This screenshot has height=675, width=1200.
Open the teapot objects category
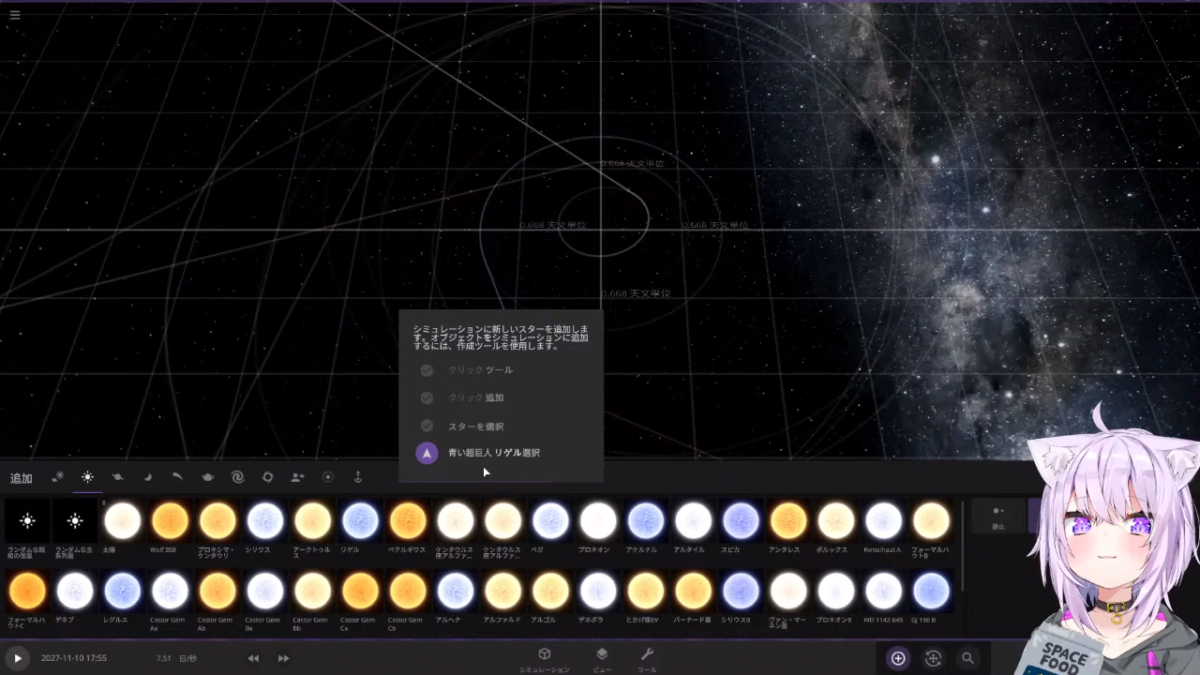tap(207, 478)
